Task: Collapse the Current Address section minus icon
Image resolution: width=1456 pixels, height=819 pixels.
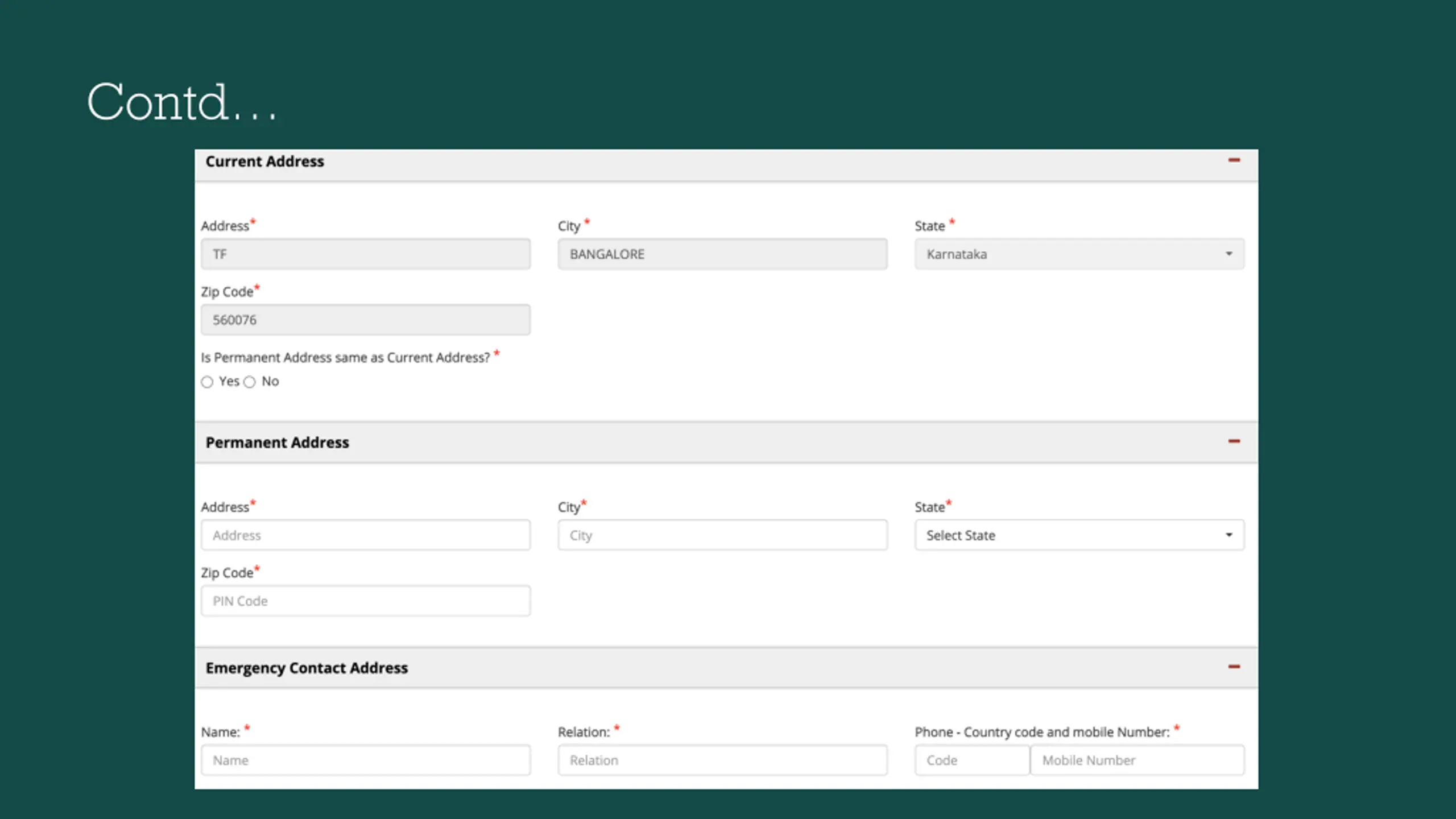Action: pyautogui.click(x=1234, y=160)
